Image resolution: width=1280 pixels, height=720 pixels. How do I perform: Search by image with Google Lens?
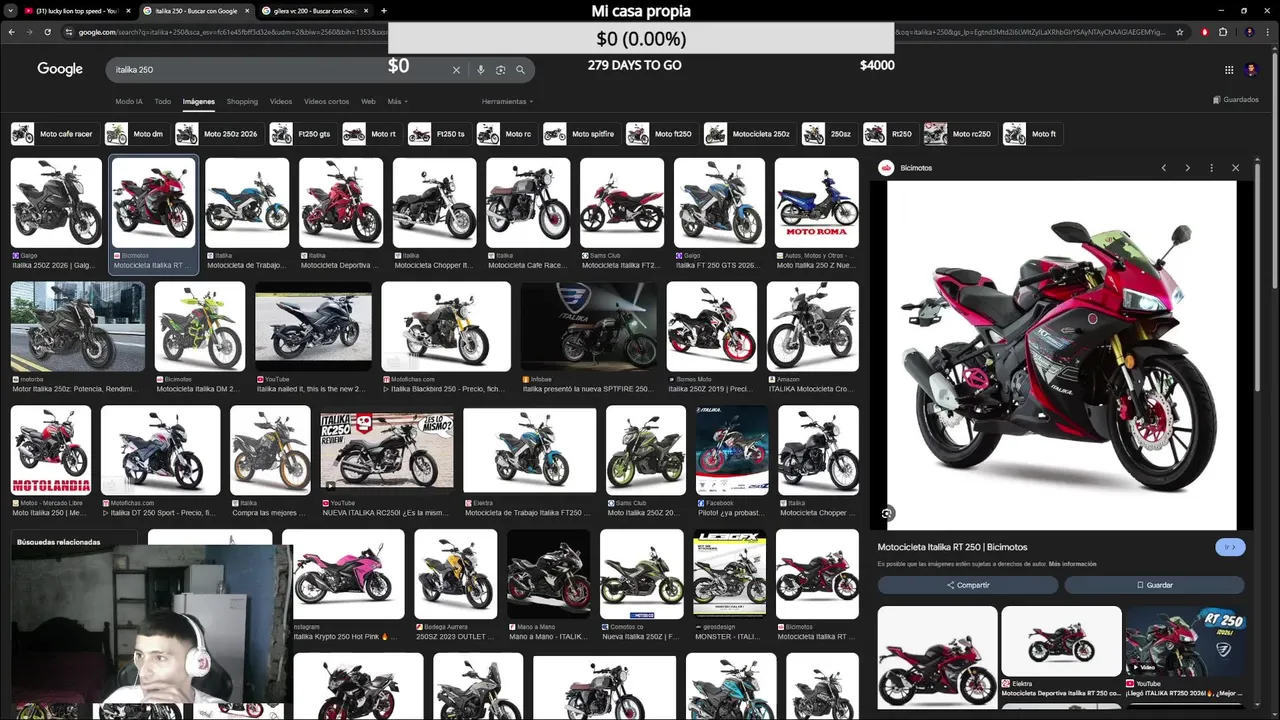point(500,70)
